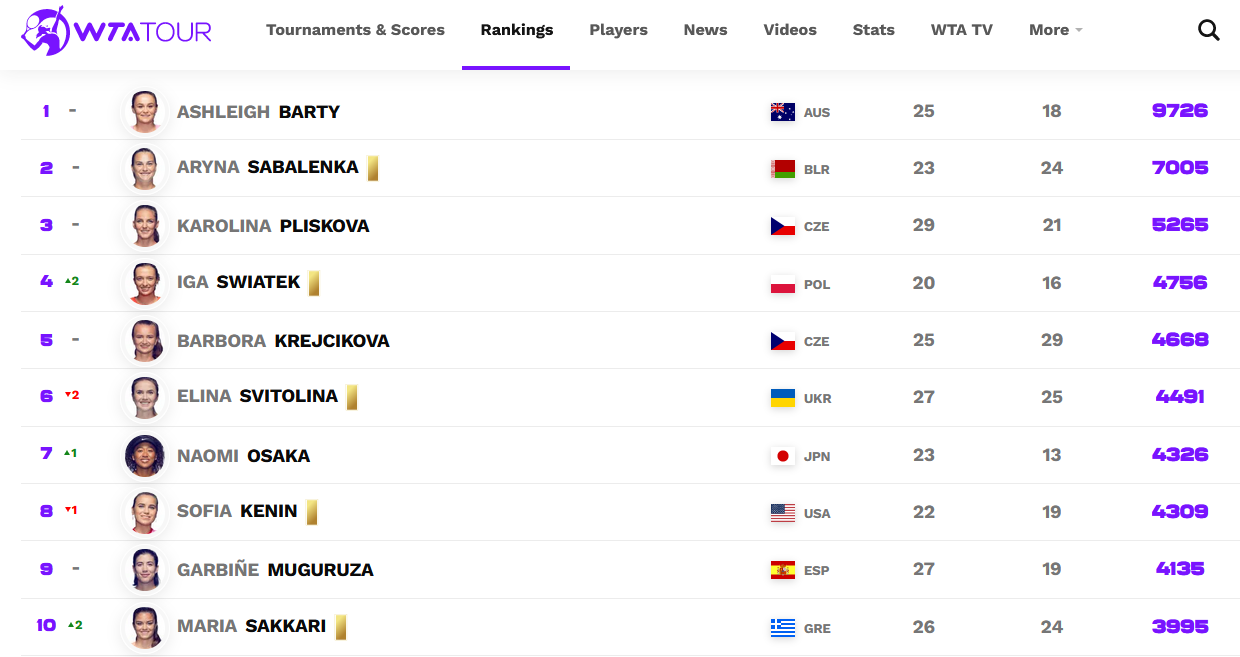This screenshot has width=1240, height=657.
Task: Click the WTA Tour logo
Action: pos(116,30)
